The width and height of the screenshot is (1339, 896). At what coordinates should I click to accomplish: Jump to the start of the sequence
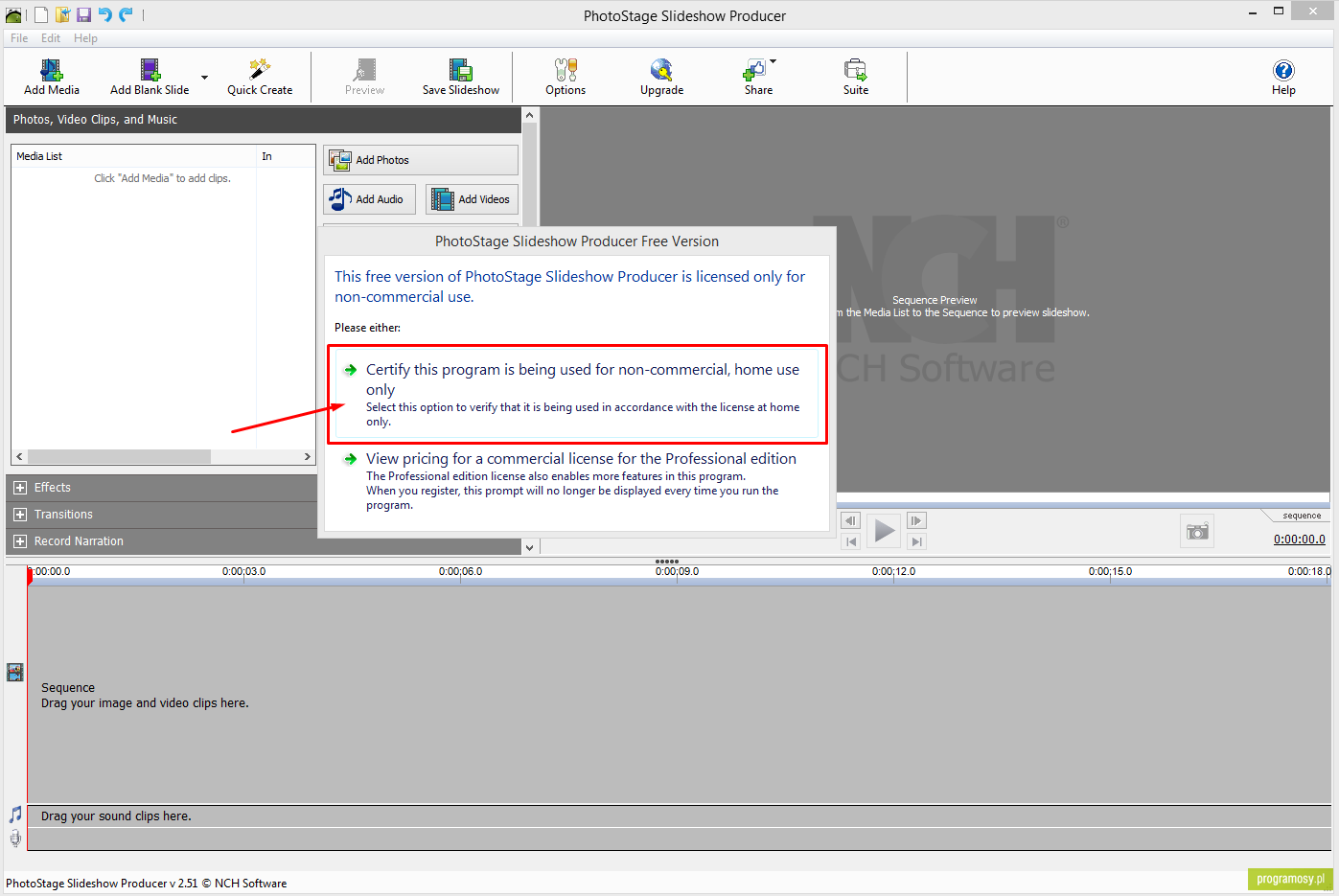point(850,542)
